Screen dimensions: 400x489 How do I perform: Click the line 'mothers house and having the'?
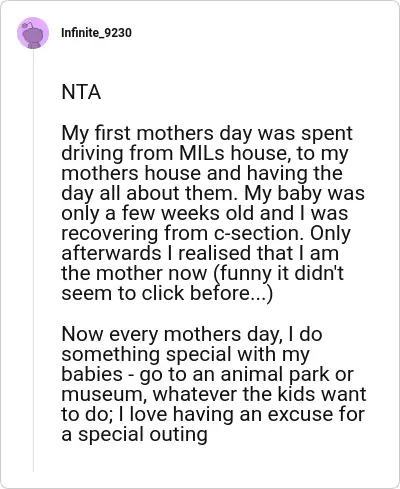point(202,173)
